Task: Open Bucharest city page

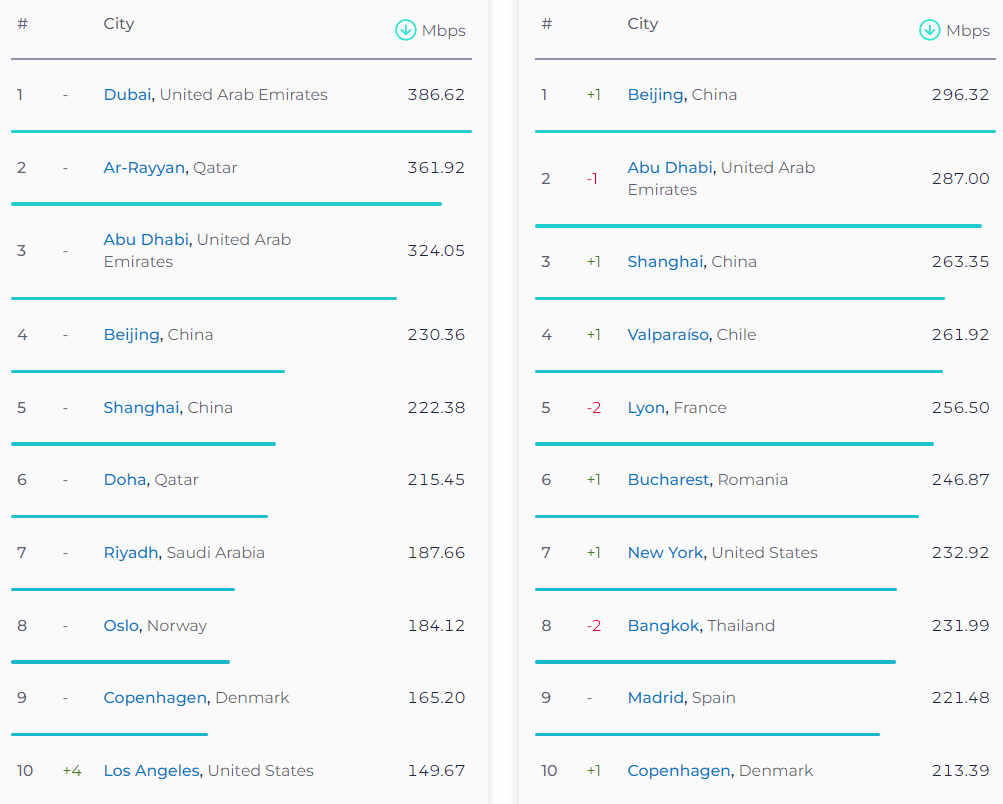Action: click(x=668, y=480)
